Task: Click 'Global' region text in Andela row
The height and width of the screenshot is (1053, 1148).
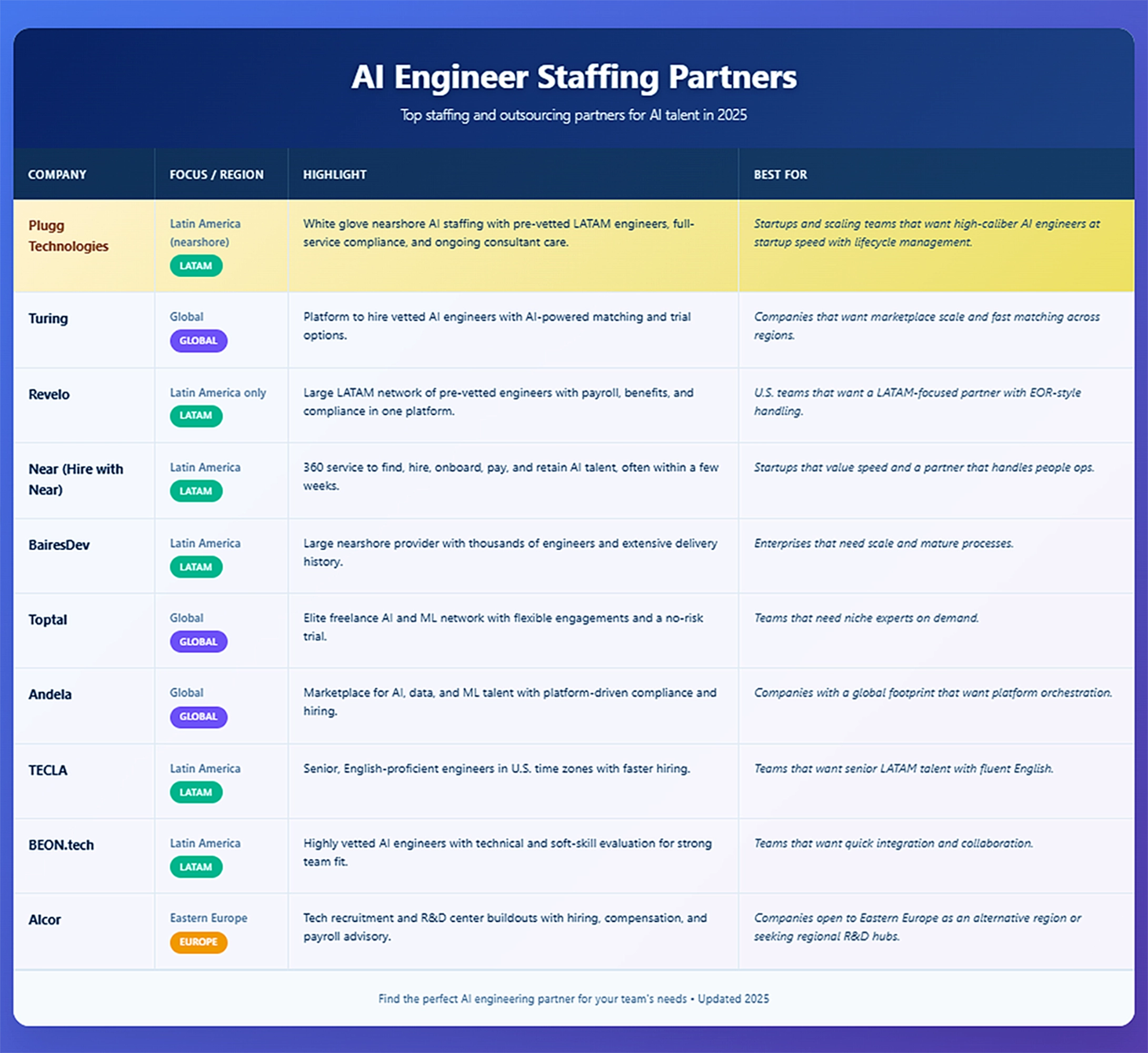Action: [x=186, y=692]
